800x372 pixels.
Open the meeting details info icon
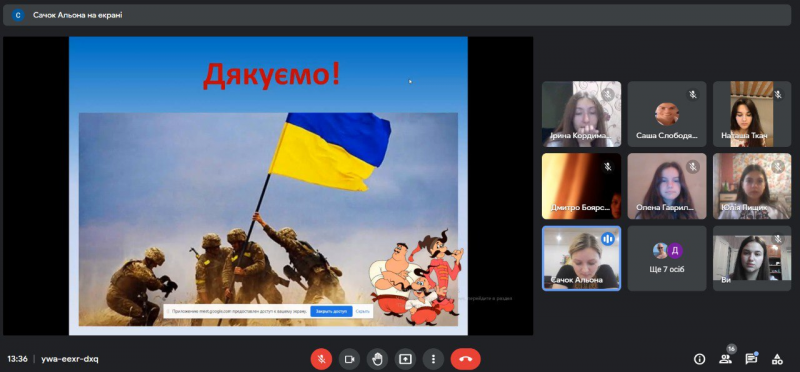[699, 359]
